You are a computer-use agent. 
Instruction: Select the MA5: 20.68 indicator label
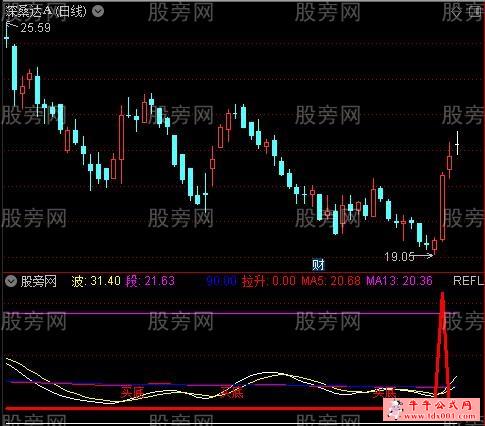[331, 281]
